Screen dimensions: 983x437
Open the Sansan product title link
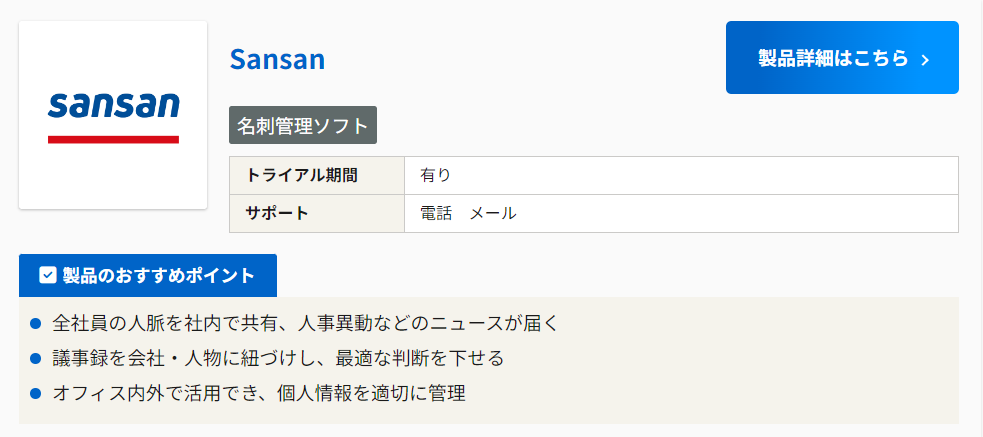pos(277,59)
